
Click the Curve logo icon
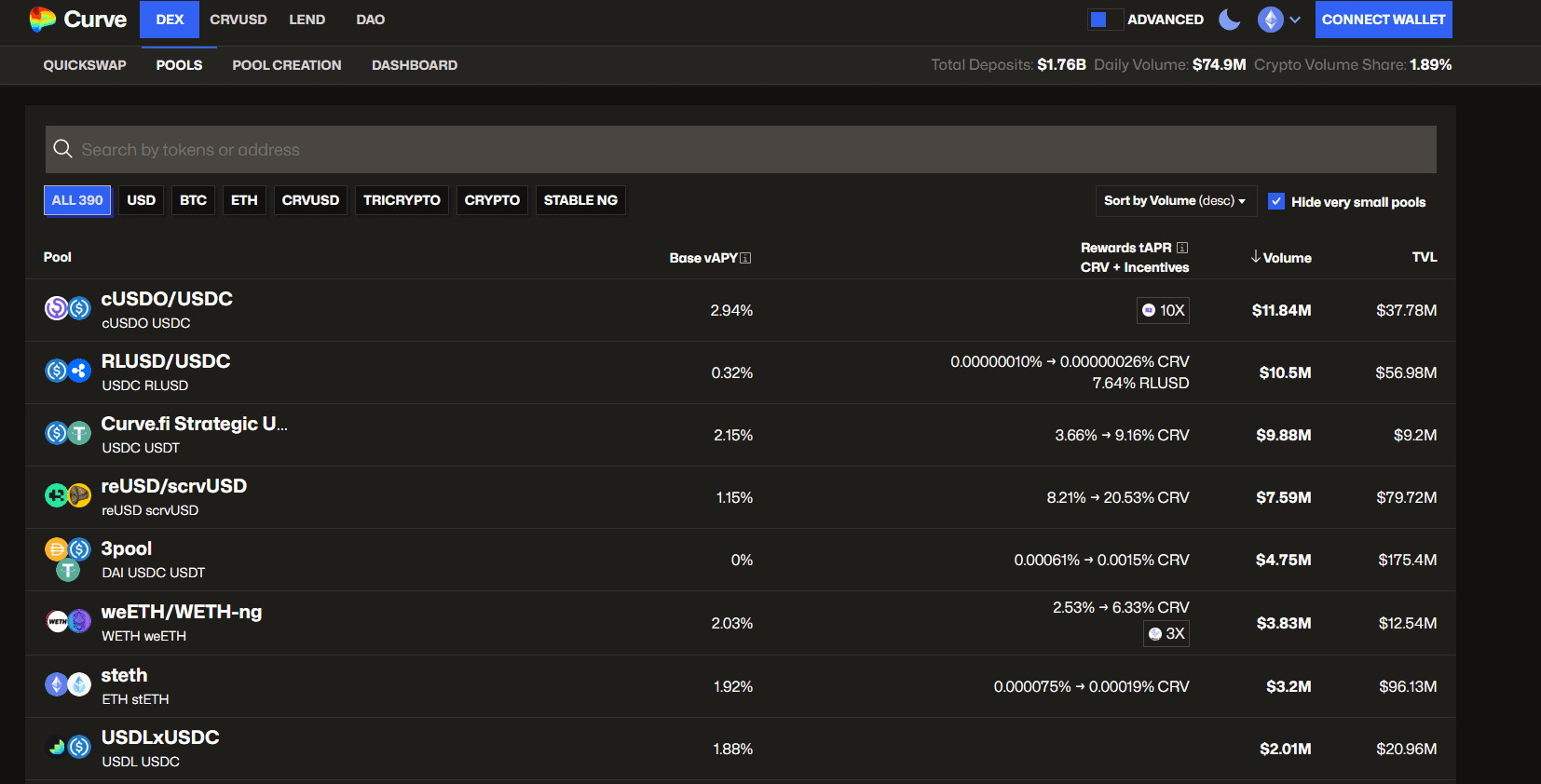[x=42, y=19]
